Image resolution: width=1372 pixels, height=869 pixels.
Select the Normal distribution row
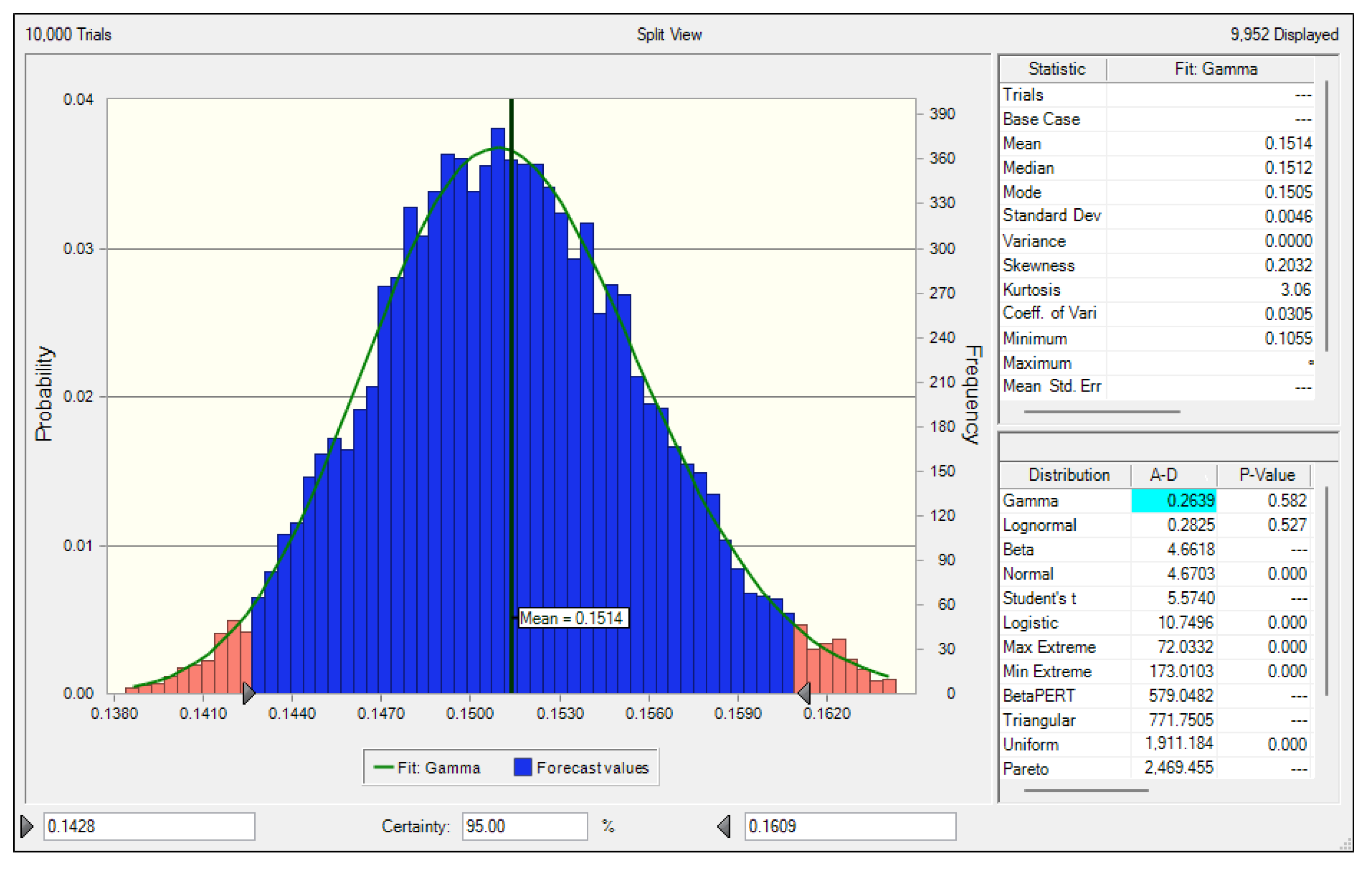click(x=1028, y=574)
